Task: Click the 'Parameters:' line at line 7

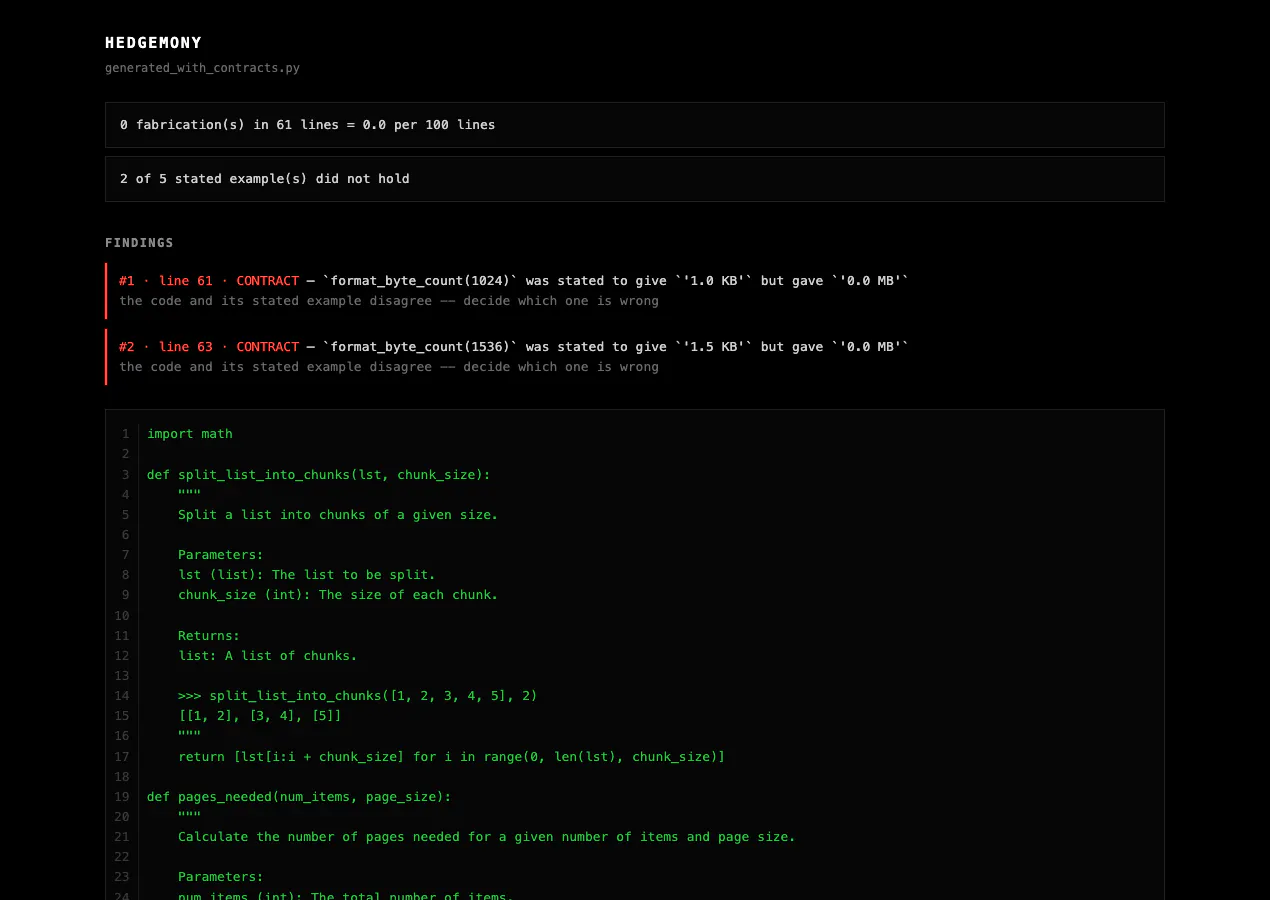Action: pyautogui.click(x=221, y=555)
